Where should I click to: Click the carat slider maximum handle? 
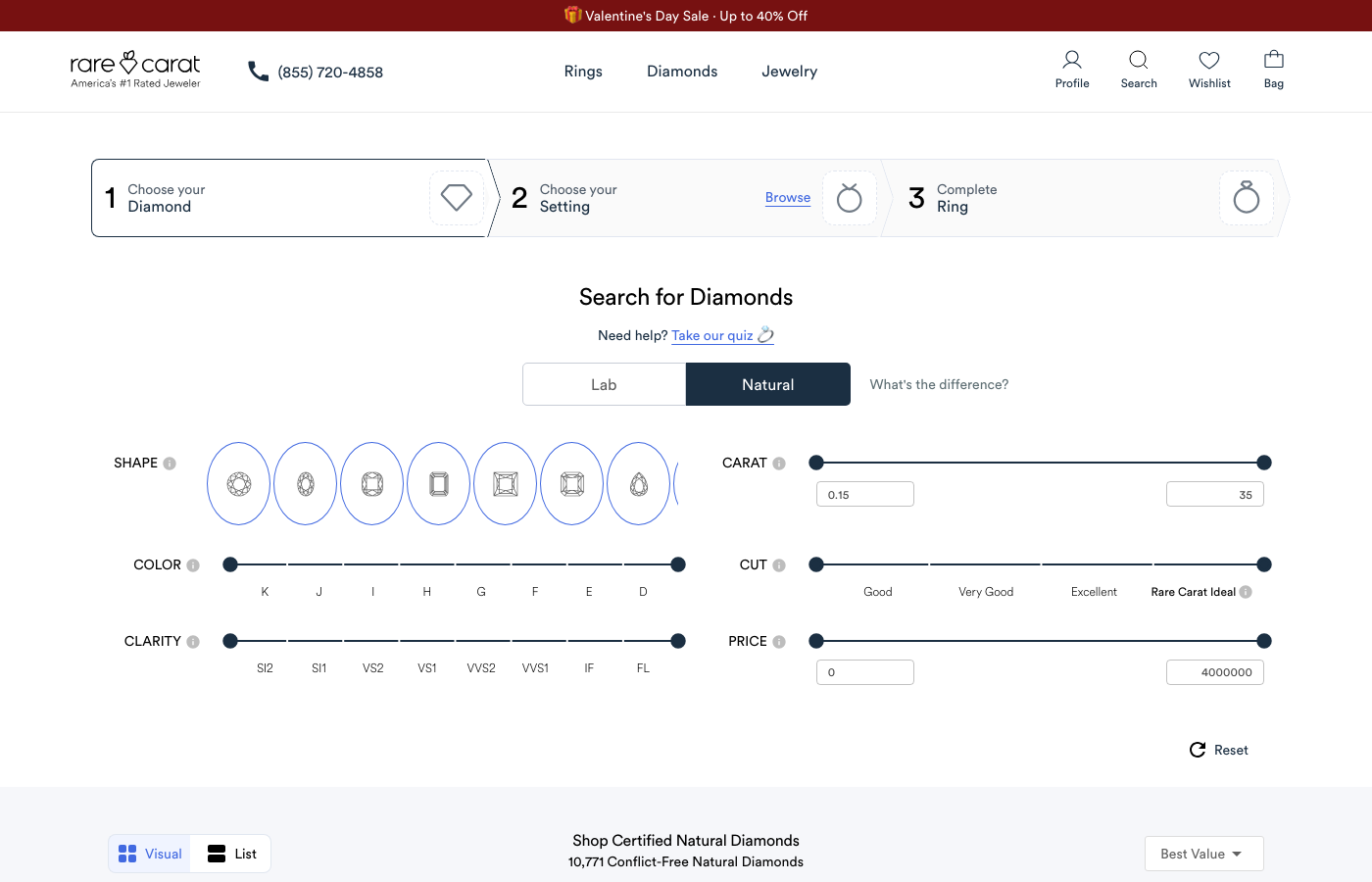pos(1264,463)
